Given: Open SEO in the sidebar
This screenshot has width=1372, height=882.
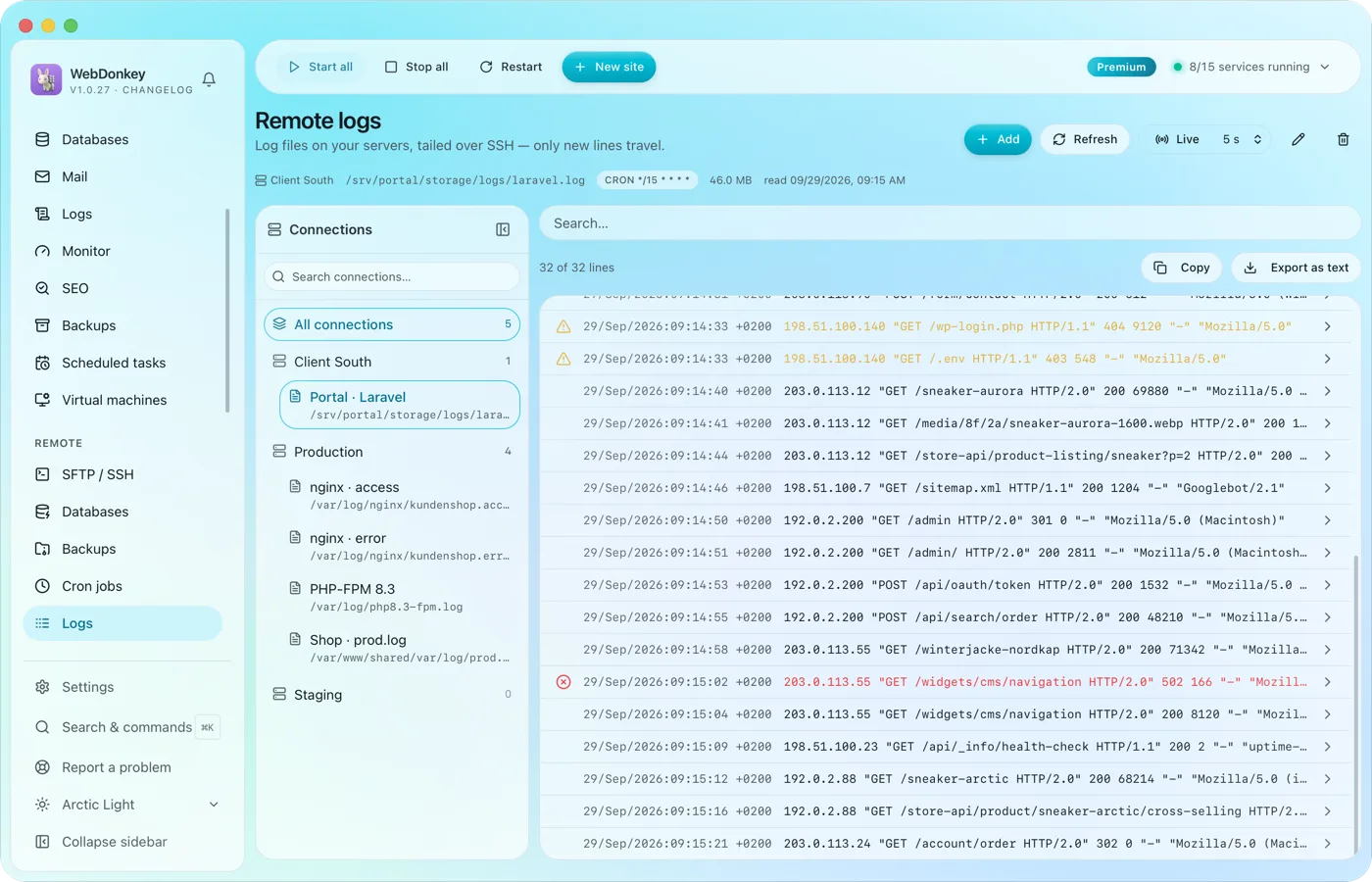Looking at the screenshot, I should coord(124,288).
